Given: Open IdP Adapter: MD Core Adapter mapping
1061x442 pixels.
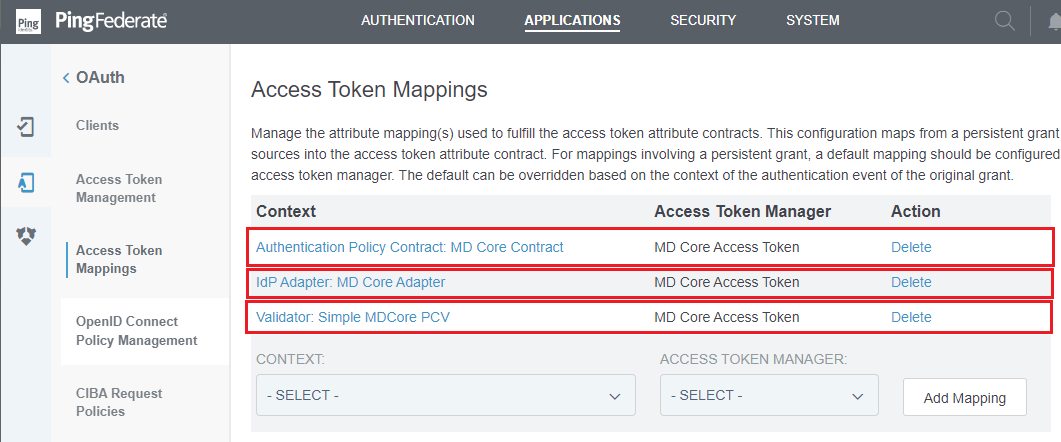Looking at the screenshot, I should point(351,282).
